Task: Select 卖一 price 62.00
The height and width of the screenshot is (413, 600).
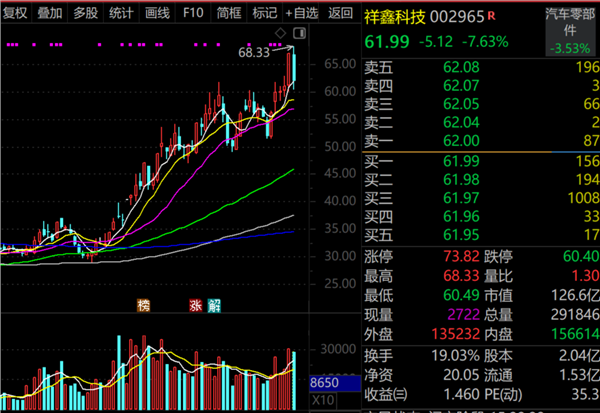Action: [x=461, y=141]
